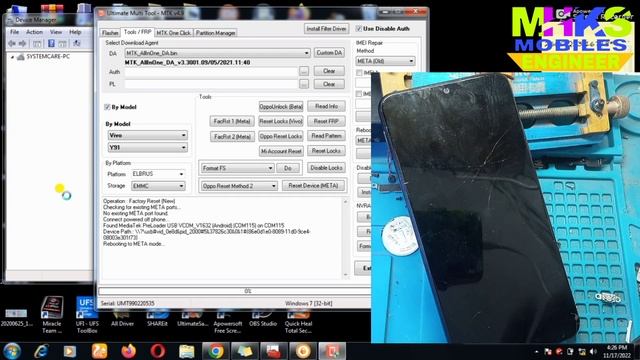This screenshot has width=640, height=360.
Task: Open Sticky Notes on taskbar
Action: click(x=245, y=351)
